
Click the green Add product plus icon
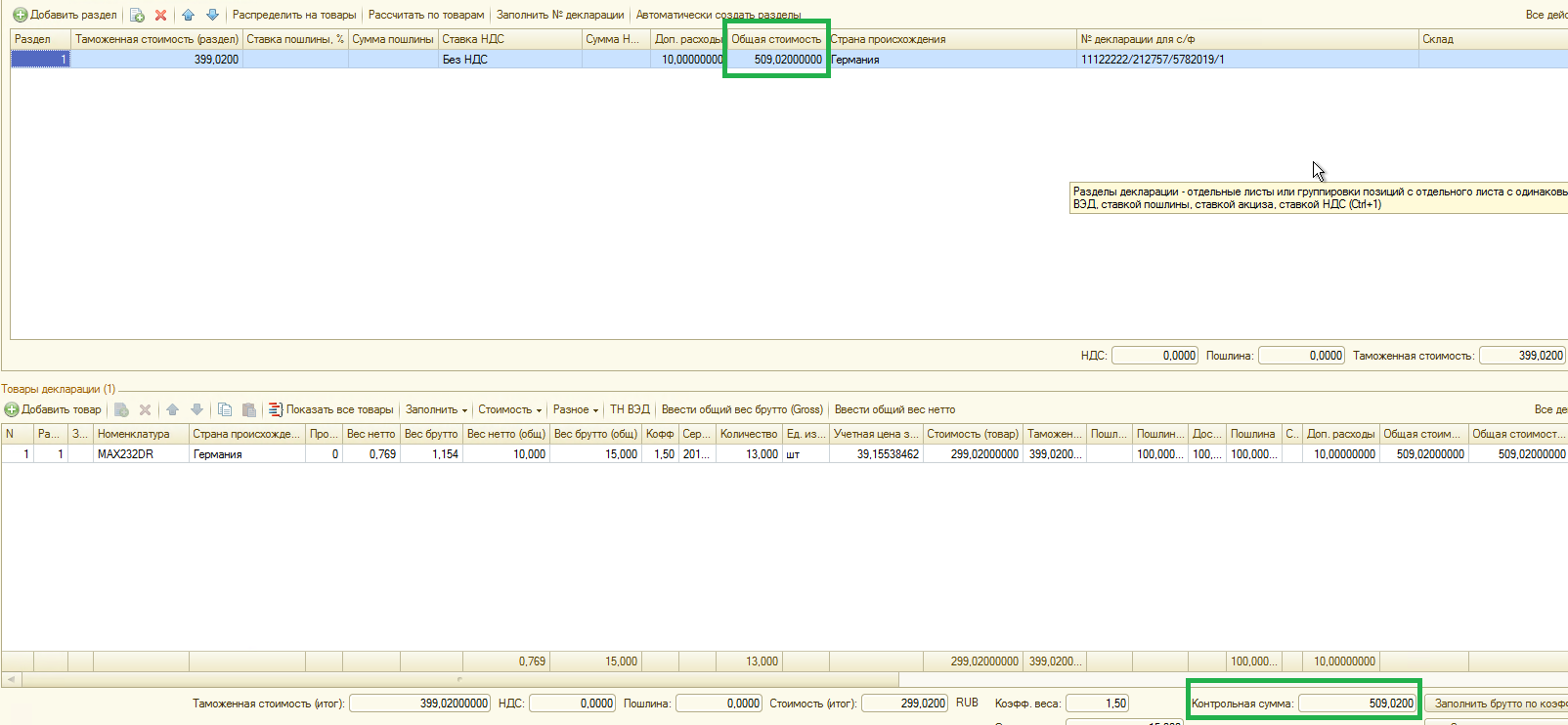coord(12,410)
